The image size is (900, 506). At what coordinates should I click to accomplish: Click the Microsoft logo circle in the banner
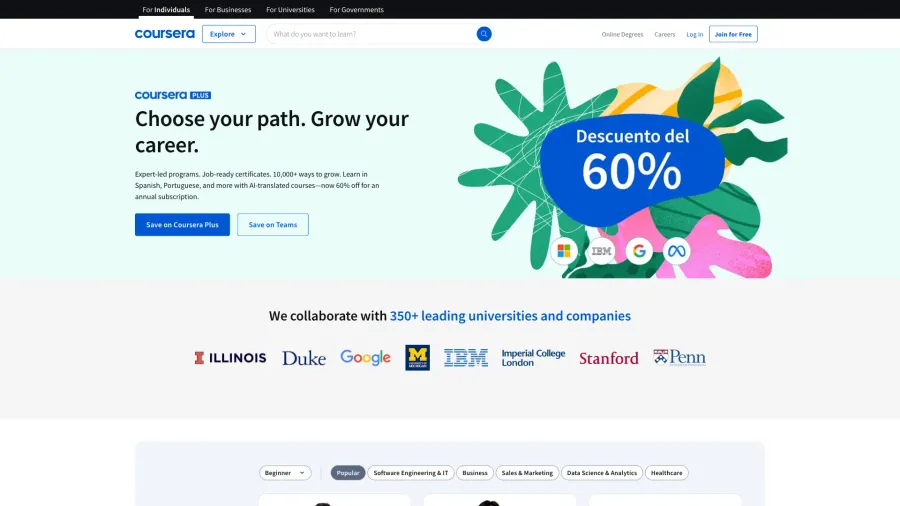click(564, 251)
